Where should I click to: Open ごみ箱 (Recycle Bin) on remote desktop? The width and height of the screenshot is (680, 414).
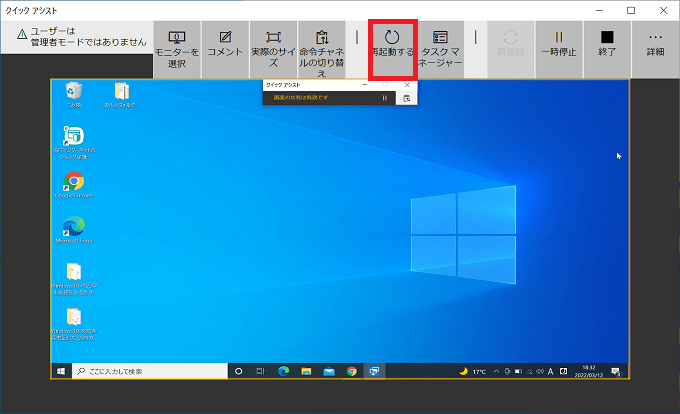73,95
